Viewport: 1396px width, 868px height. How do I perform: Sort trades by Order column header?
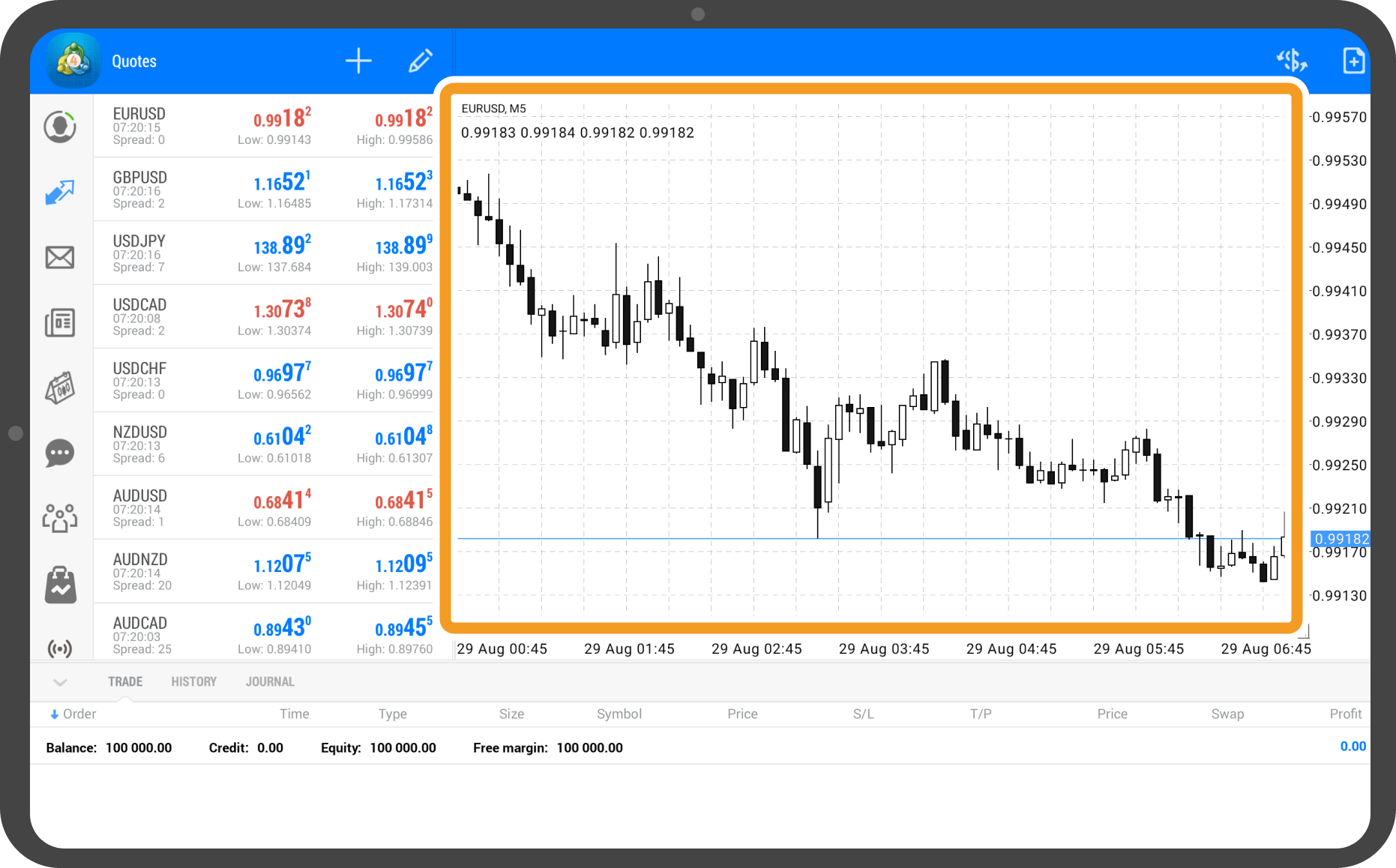click(x=73, y=714)
